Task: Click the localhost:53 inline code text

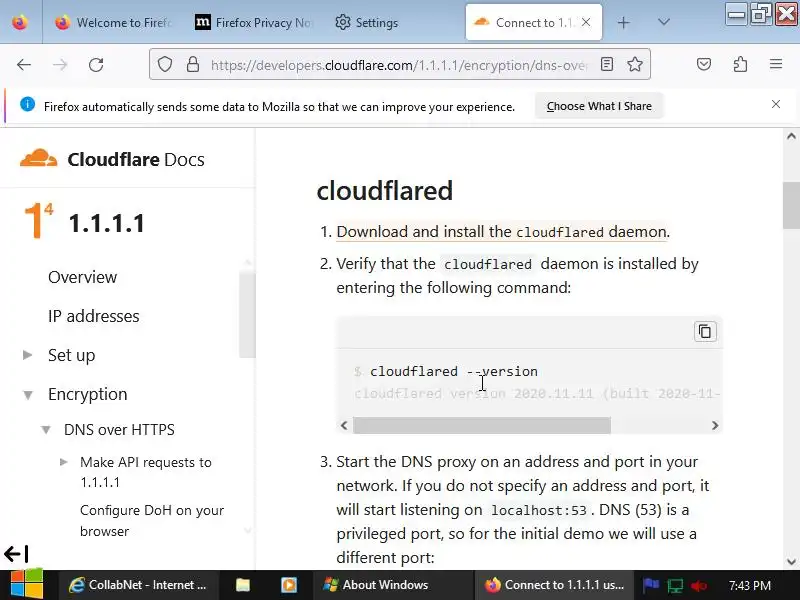Action: click(538, 510)
